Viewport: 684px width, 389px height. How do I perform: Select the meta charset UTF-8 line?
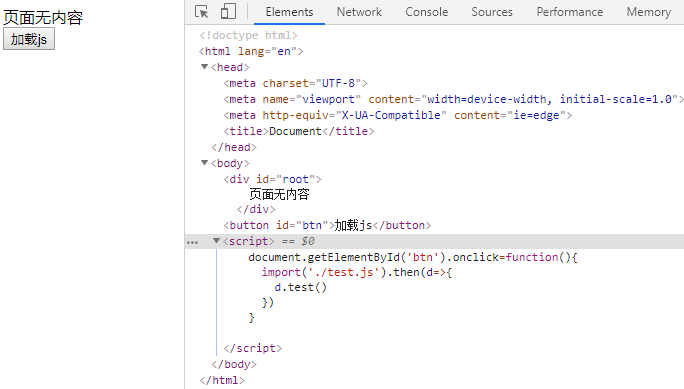296,83
